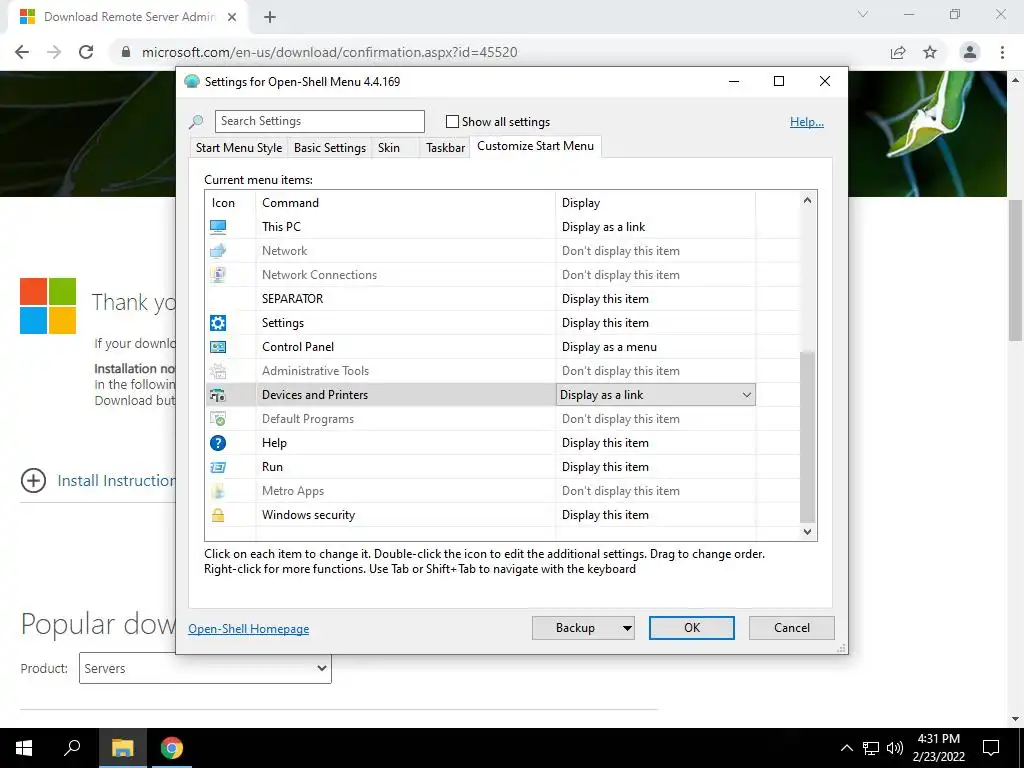Screen dimensions: 1024x768
Task: Open Chrome's three-dot menu
Action: [x=1002, y=52]
